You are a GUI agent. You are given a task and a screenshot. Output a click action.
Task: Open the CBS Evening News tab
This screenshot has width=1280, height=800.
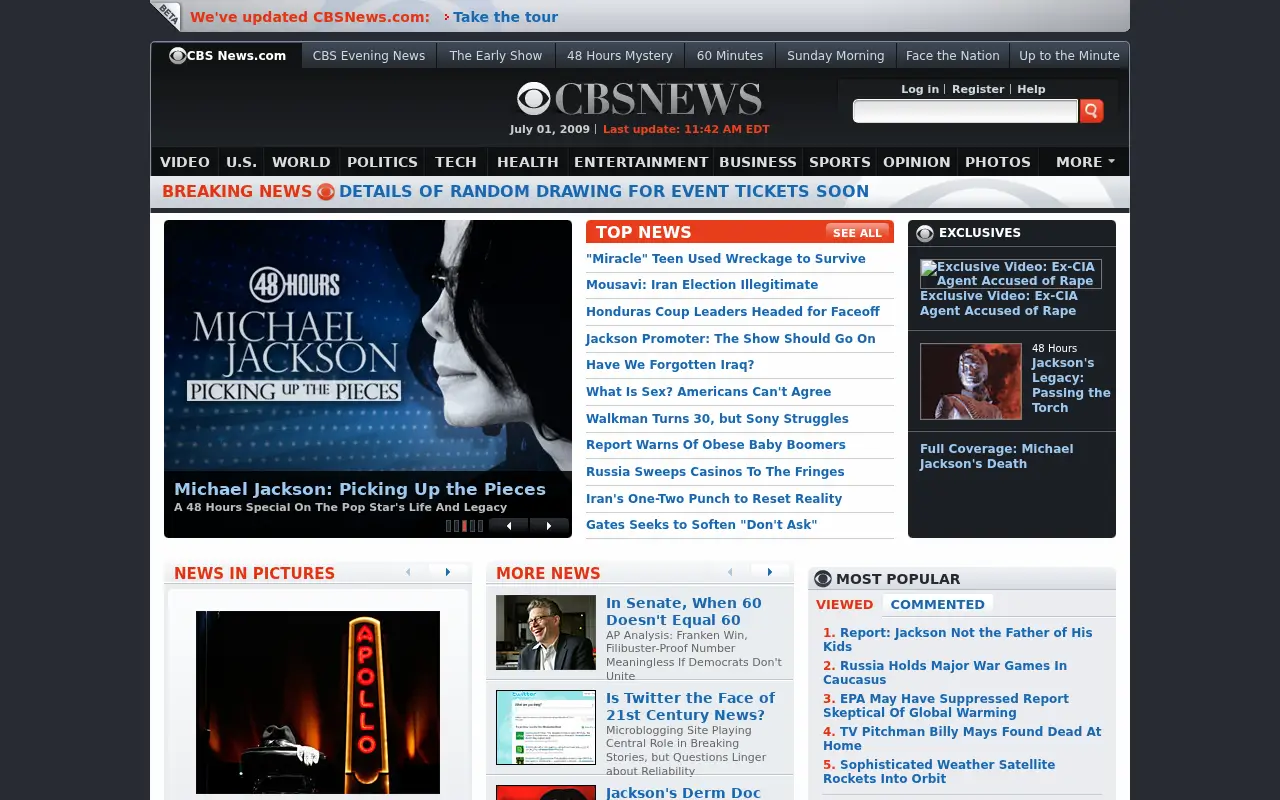pos(369,56)
